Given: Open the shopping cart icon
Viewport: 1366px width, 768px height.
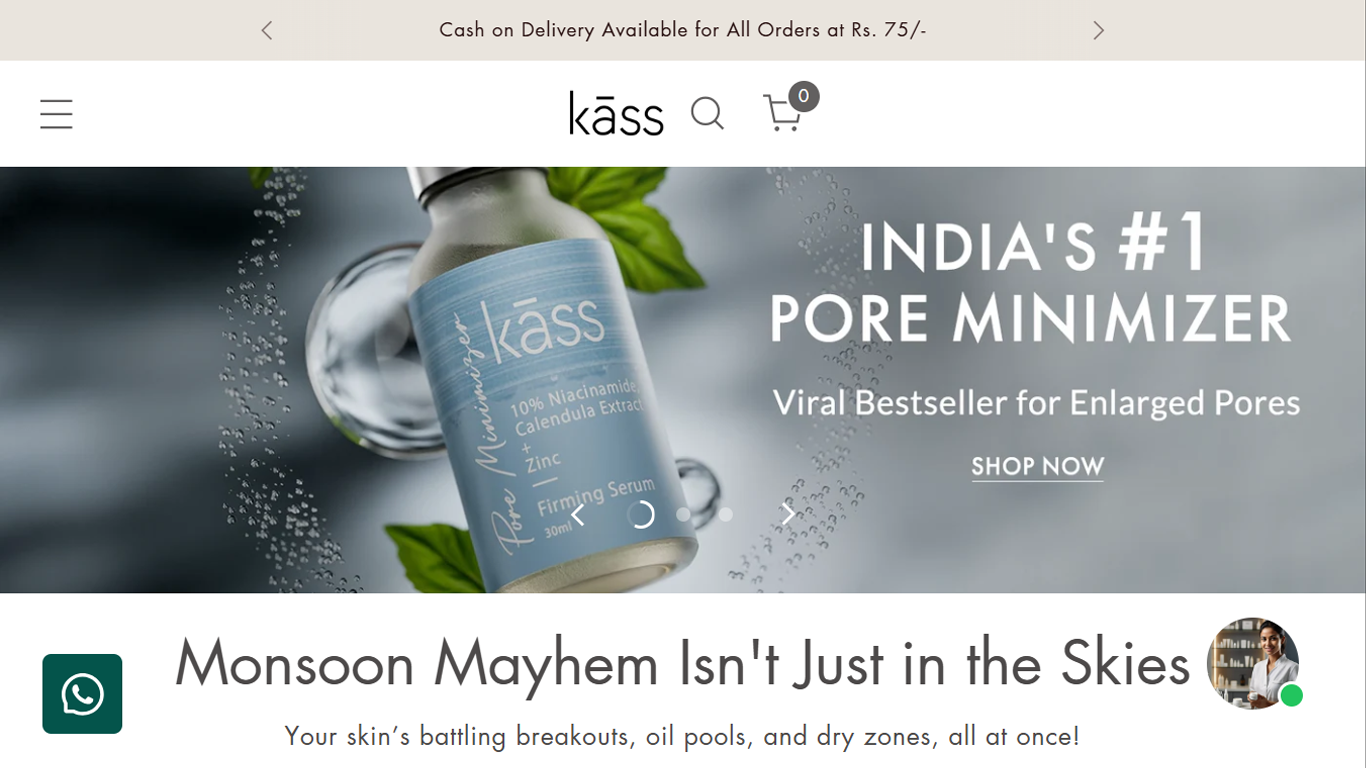Looking at the screenshot, I should click(x=782, y=113).
